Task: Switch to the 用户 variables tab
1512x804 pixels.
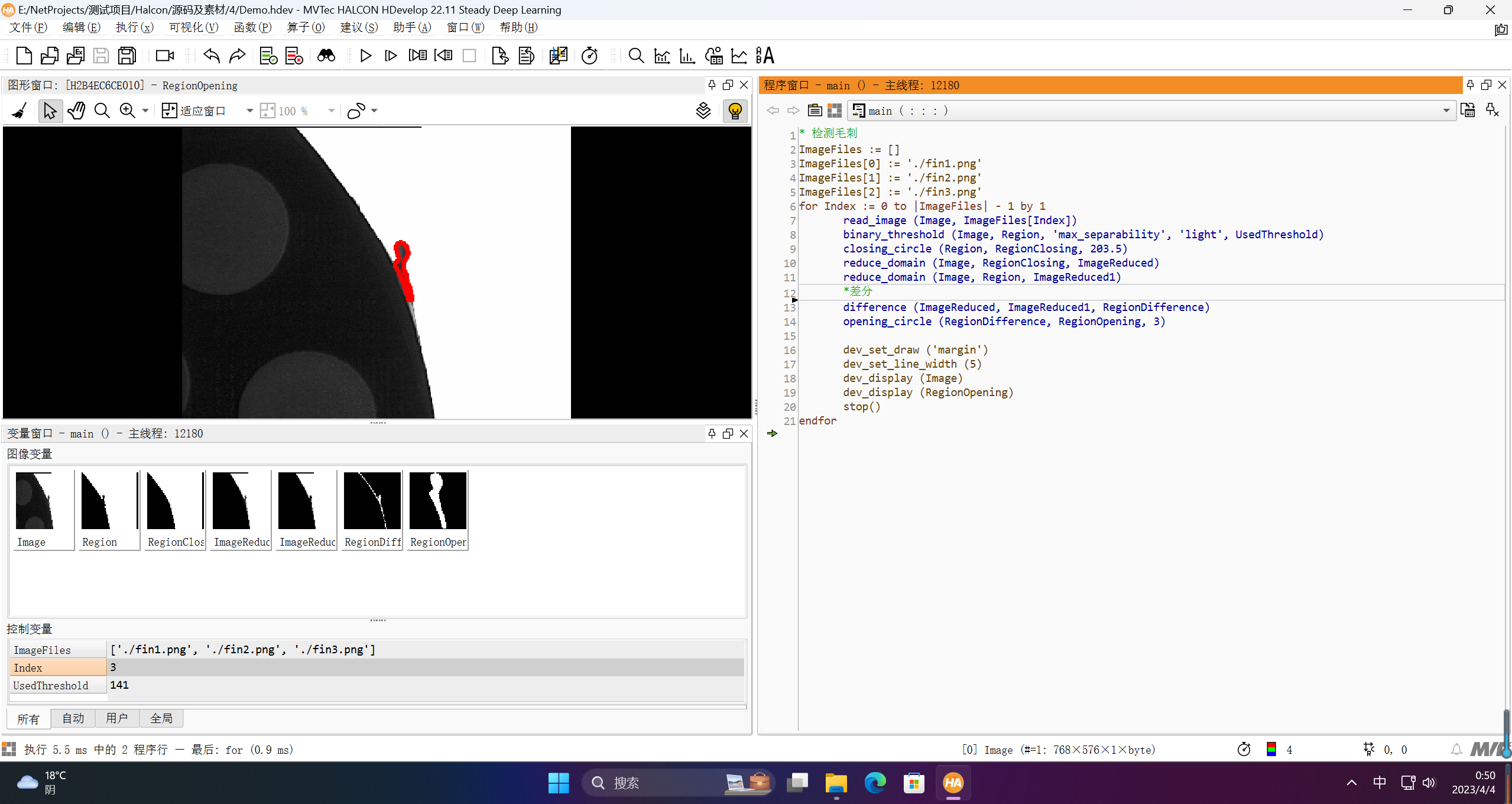Action: point(116,718)
